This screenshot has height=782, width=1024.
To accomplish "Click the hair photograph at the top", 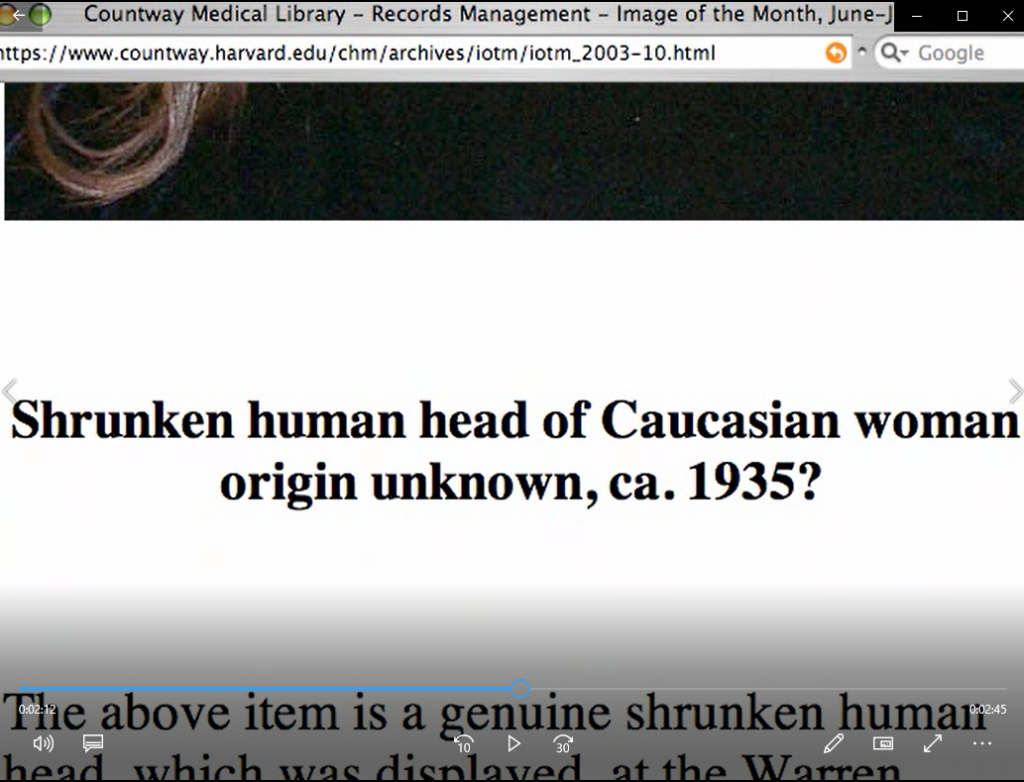I will click(514, 151).
